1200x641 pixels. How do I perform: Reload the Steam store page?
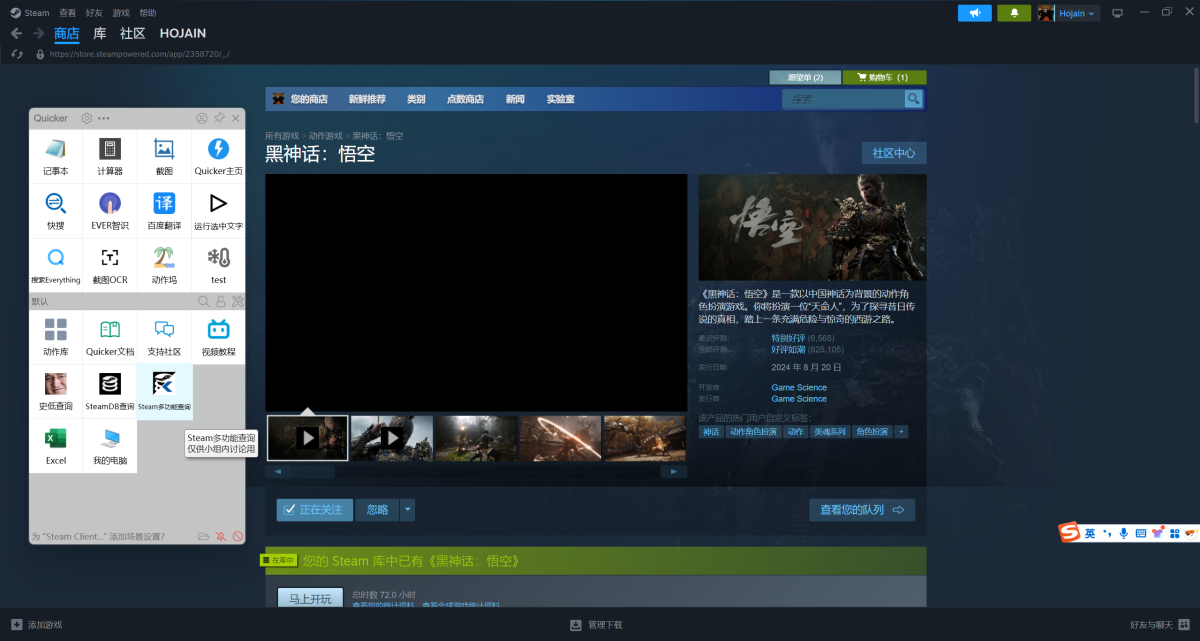[17, 54]
